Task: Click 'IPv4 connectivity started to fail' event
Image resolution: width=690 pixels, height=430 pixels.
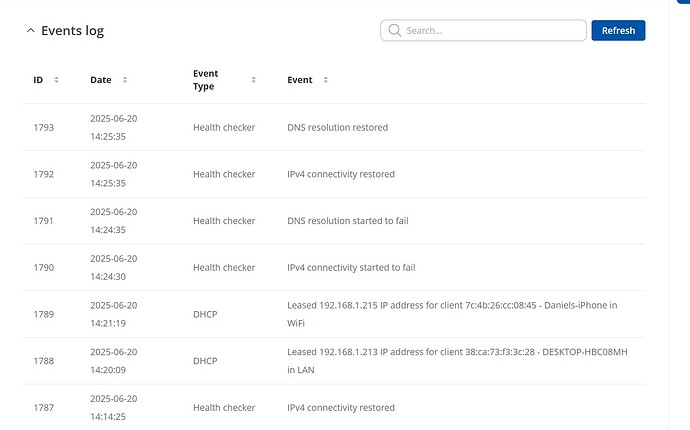Action: point(351,267)
